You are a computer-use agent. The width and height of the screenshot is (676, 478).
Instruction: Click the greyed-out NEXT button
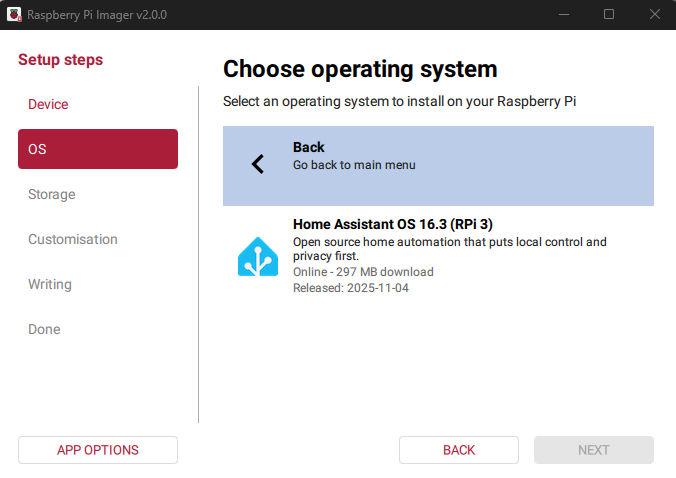pyautogui.click(x=593, y=450)
